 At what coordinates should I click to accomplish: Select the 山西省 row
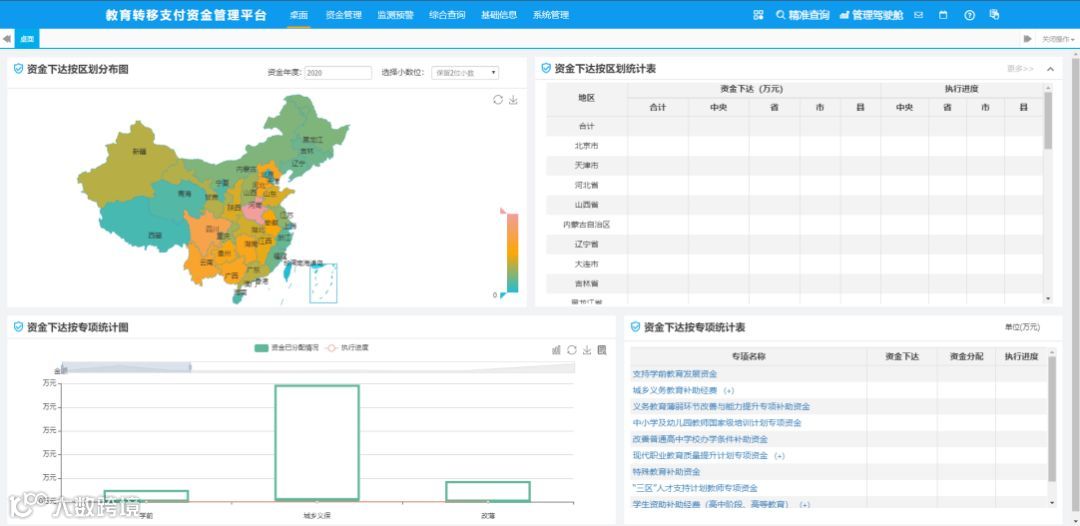pyautogui.click(x=795, y=205)
